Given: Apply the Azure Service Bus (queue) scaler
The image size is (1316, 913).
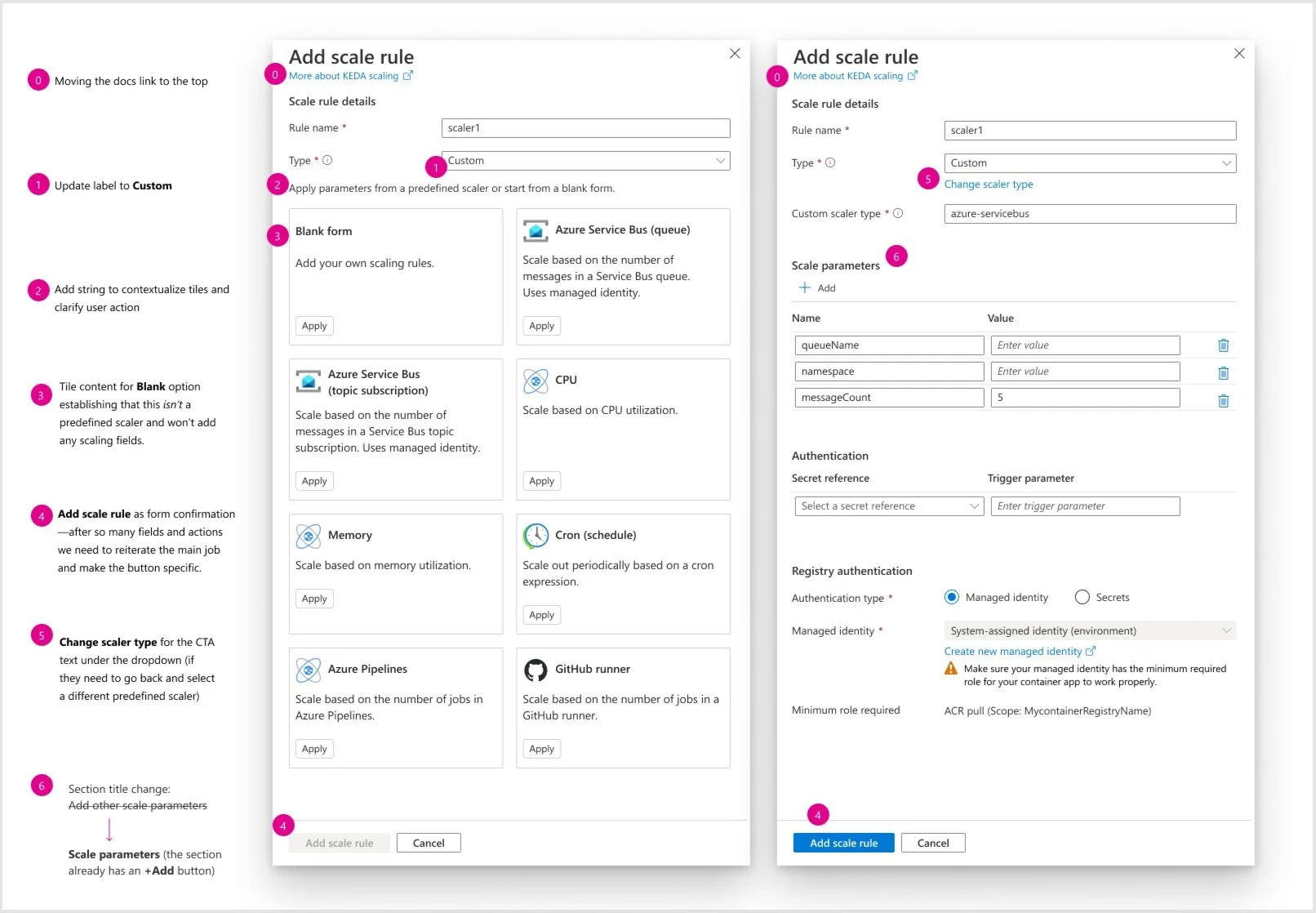Looking at the screenshot, I should pyautogui.click(x=541, y=326).
